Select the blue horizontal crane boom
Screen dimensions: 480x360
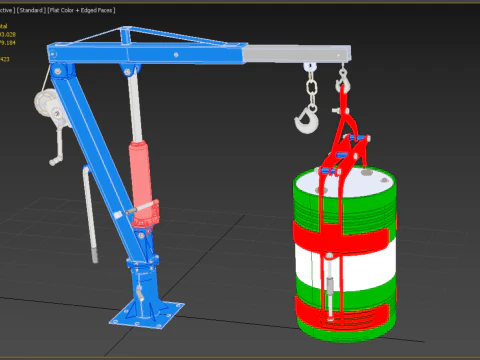pyautogui.click(x=147, y=53)
